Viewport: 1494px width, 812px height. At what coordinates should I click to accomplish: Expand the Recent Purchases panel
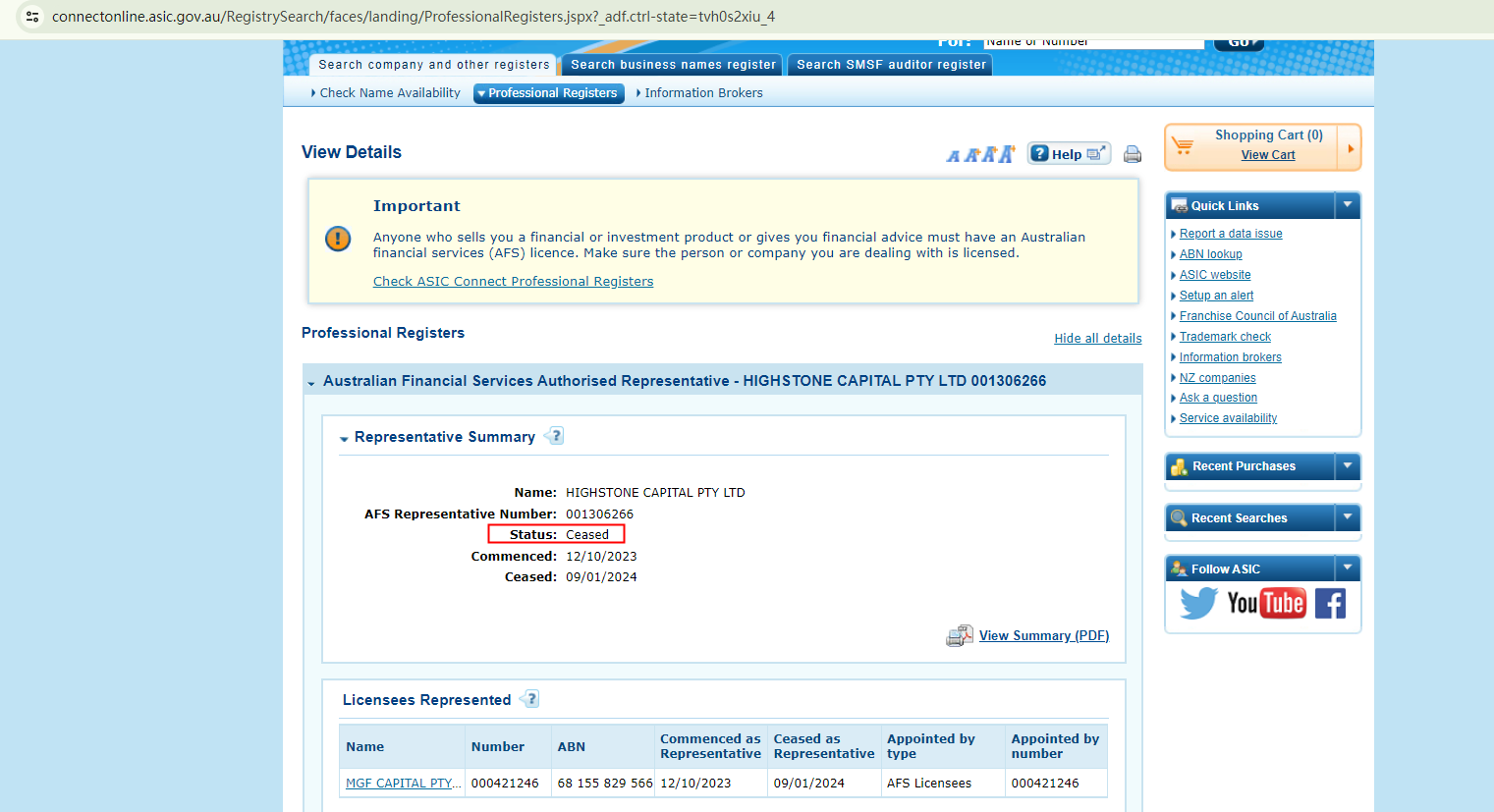[1348, 466]
